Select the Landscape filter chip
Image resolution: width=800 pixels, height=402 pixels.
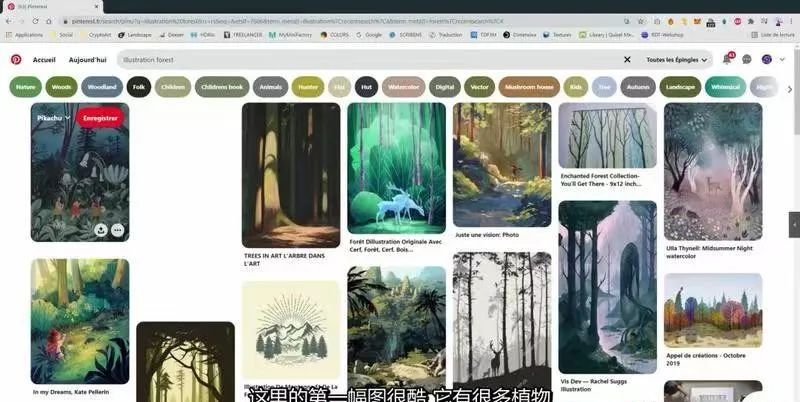680,87
